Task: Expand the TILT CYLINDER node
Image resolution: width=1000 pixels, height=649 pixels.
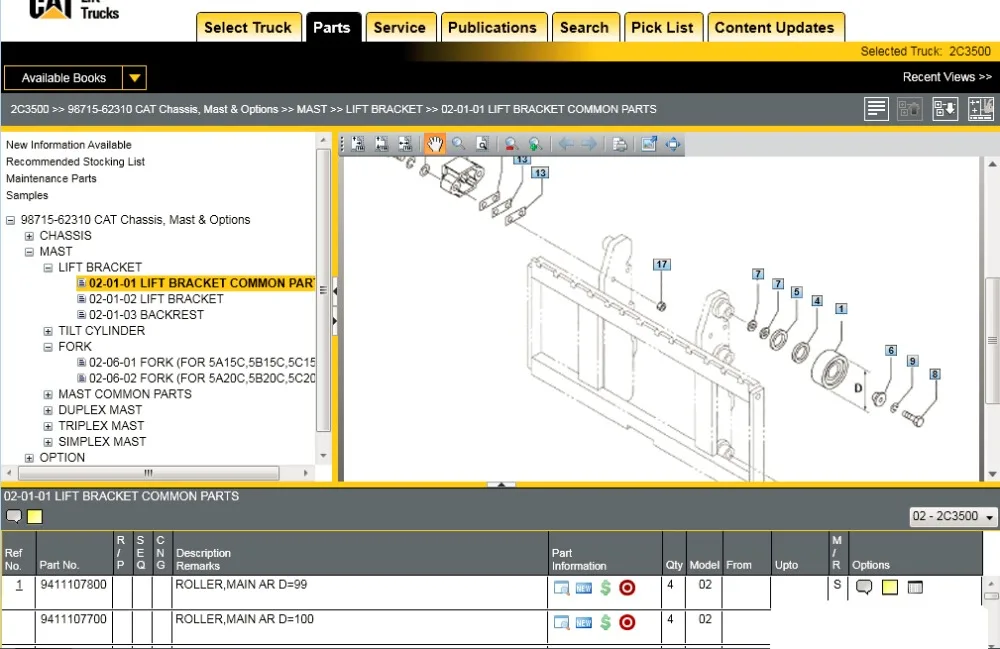Action: coord(48,331)
